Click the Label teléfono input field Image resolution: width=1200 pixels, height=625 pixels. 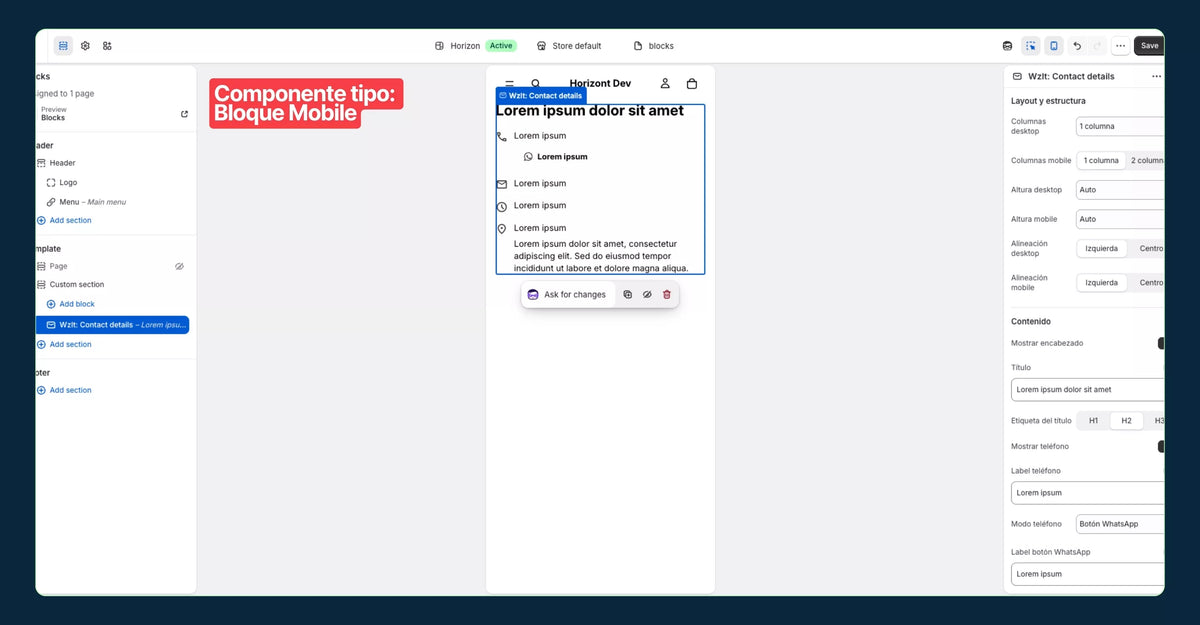(x=1088, y=493)
